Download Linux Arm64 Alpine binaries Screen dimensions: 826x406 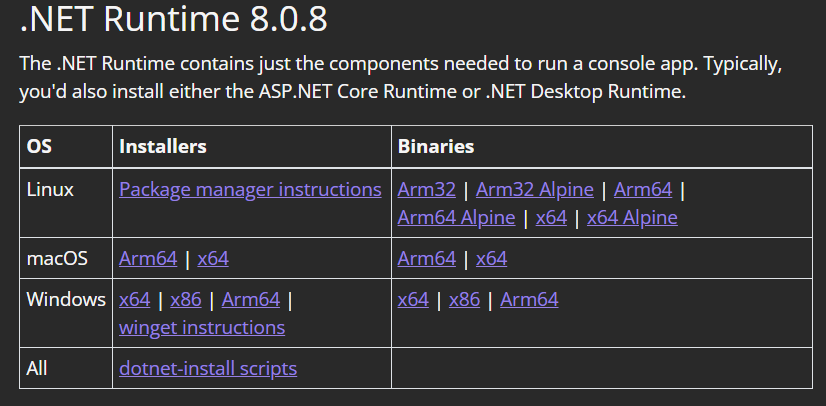456,217
